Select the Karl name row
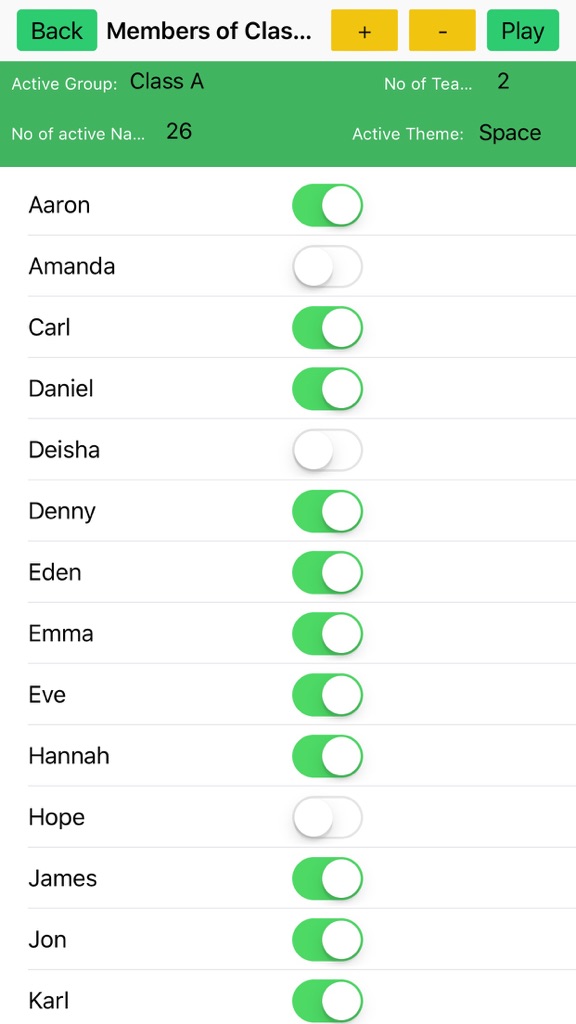This screenshot has width=576, height=1024. coord(302,1000)
